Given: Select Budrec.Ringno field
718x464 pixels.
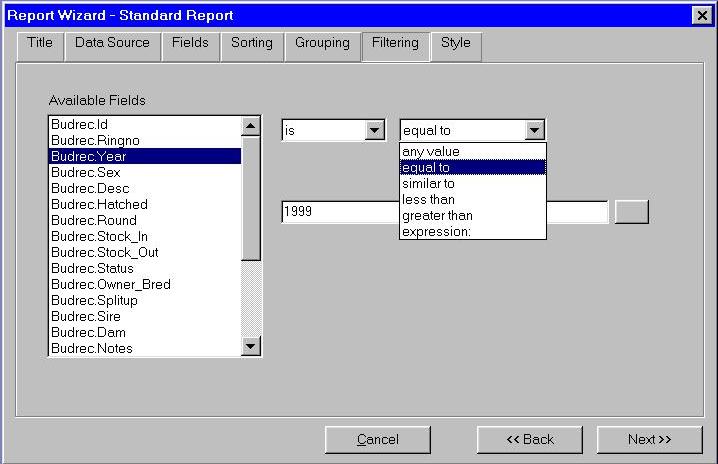Looking at the screenshot, I should pyautogui.click(x=145, y=141).
